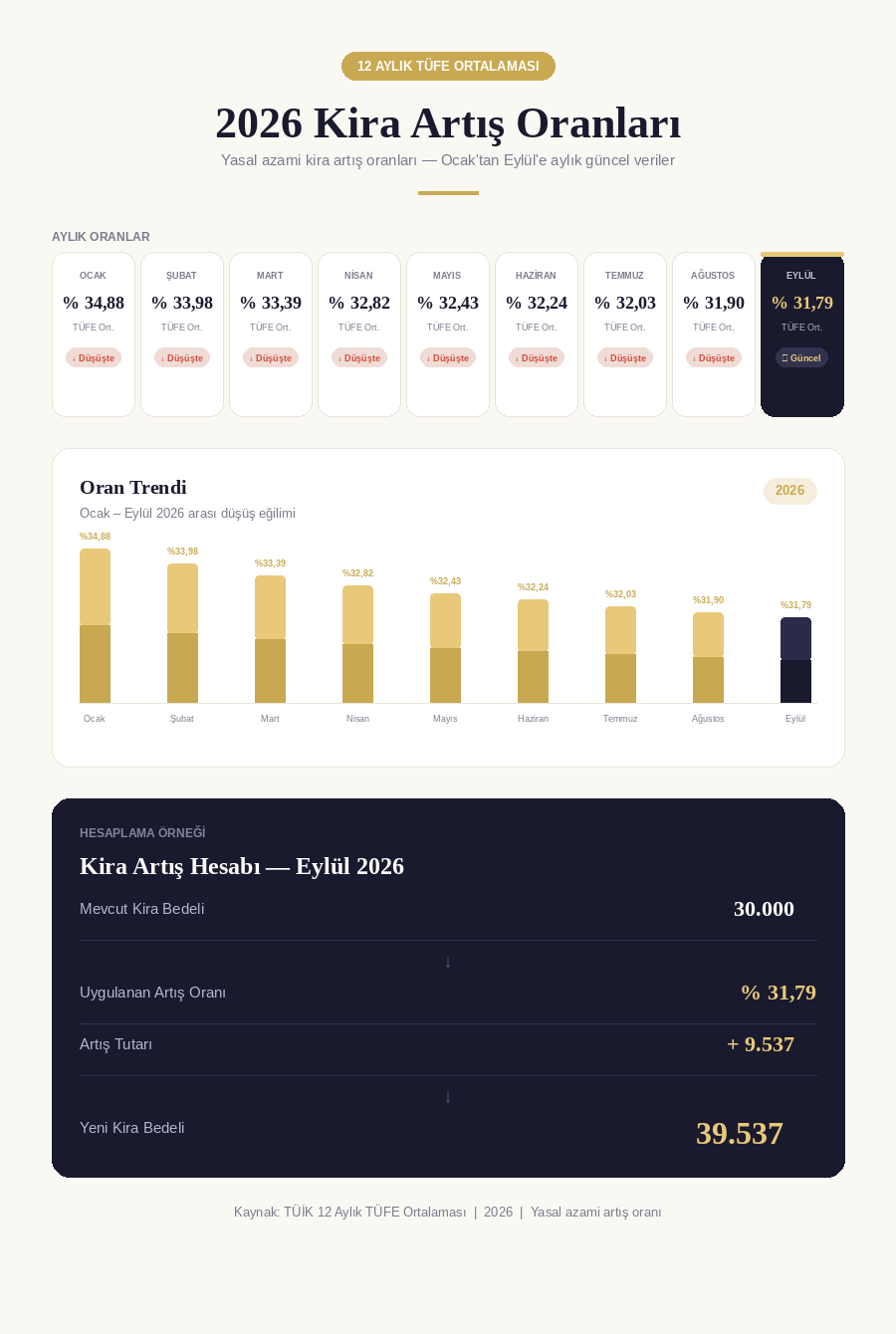896x1334 pixels.
Task: Select the Ocak rate card
Action: click(x=94, y=334)
